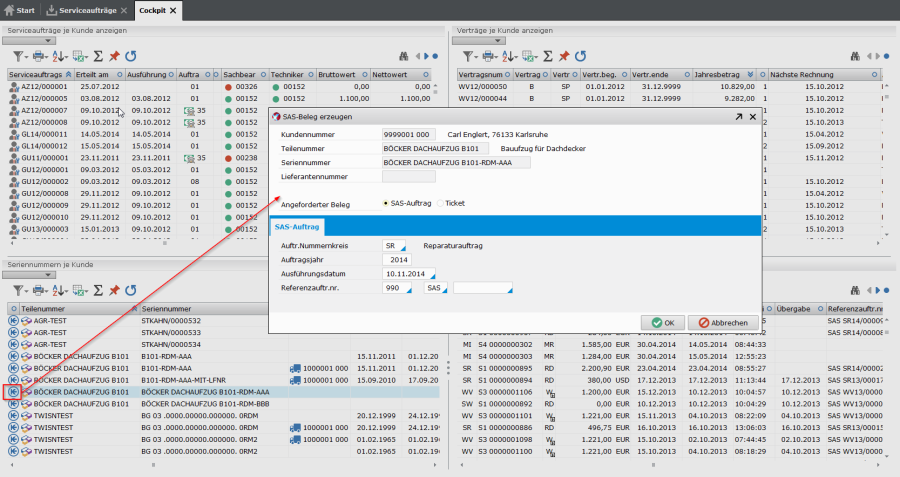
Task: Refresh the Serviceaufträge list
Action: pyautogui.click(x=131, y=57)
